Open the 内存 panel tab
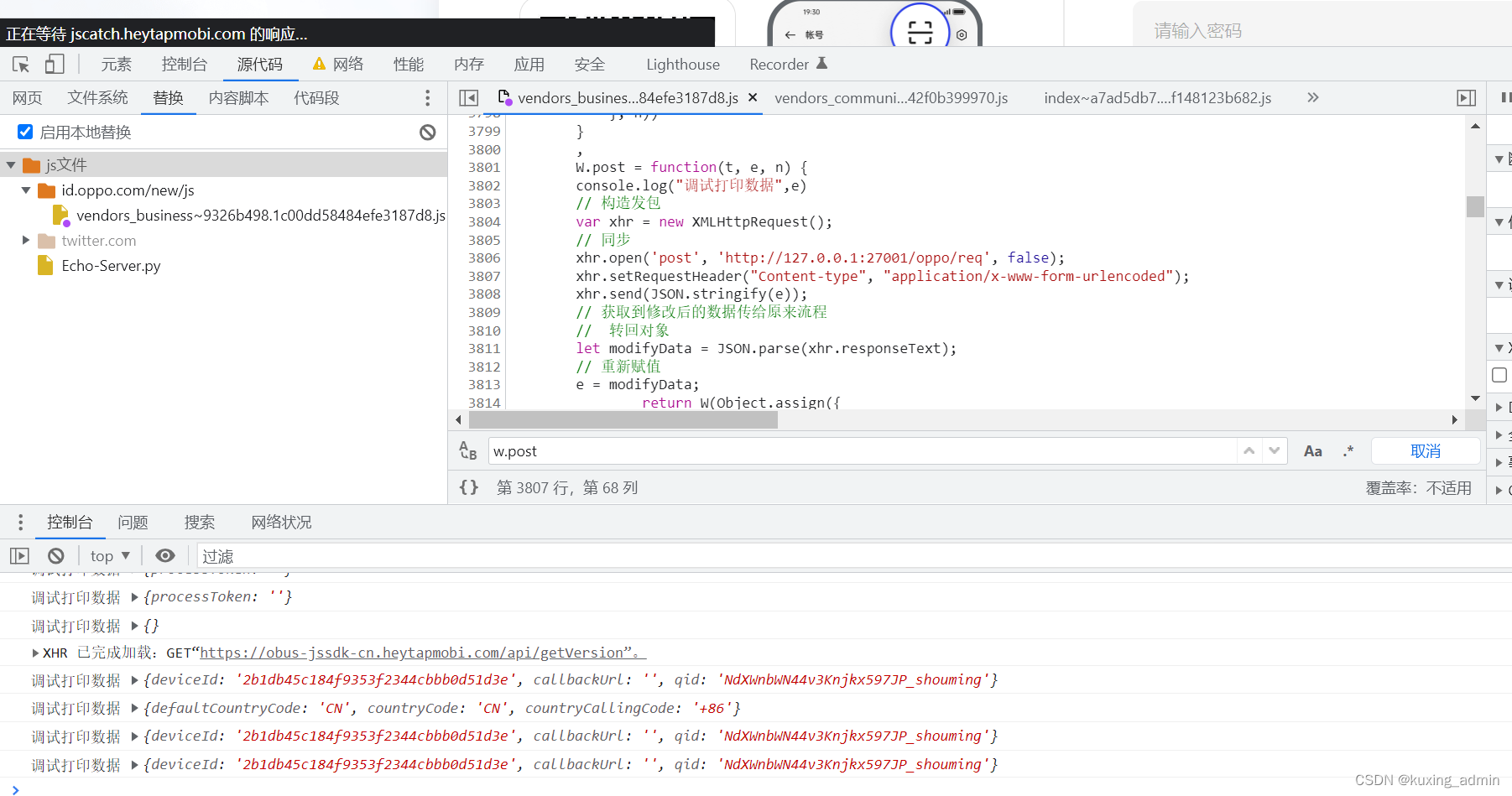Screen dimensions: 1512x796 (469, 65)
